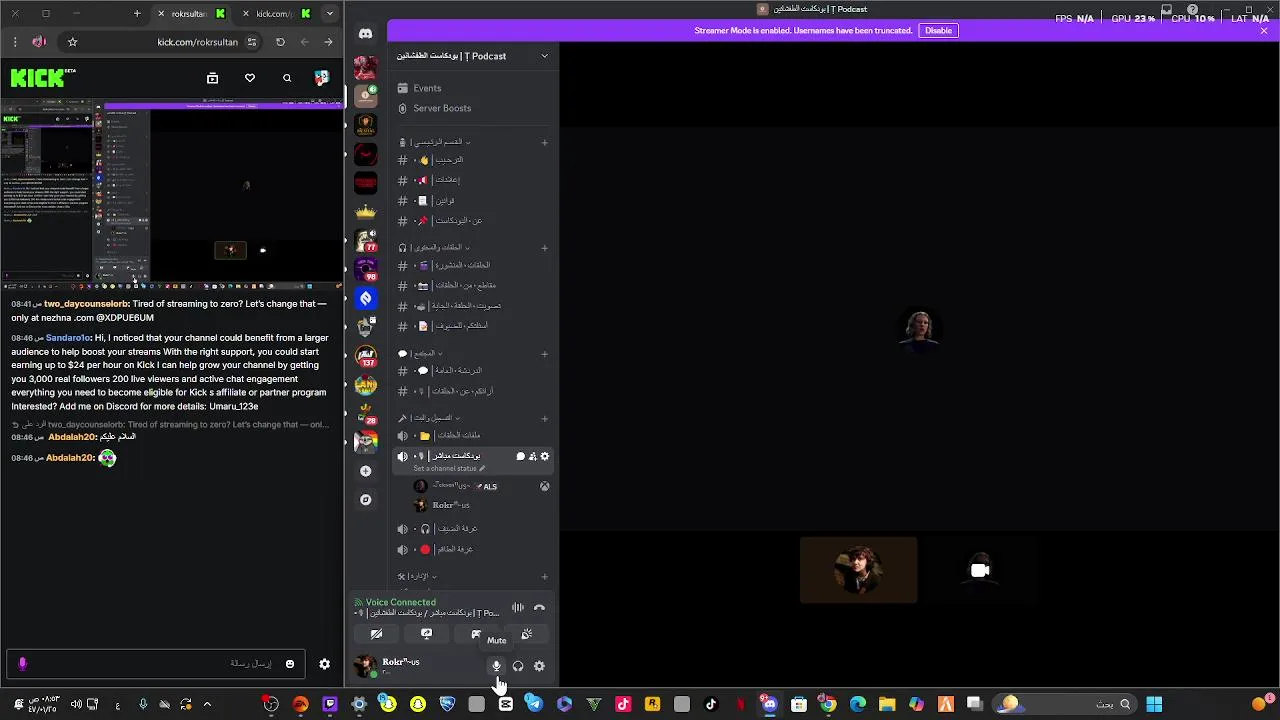The image size is (1280, 720).
Task: Join voice channel with the red circle emoji
Action: [x=473, y=549]
